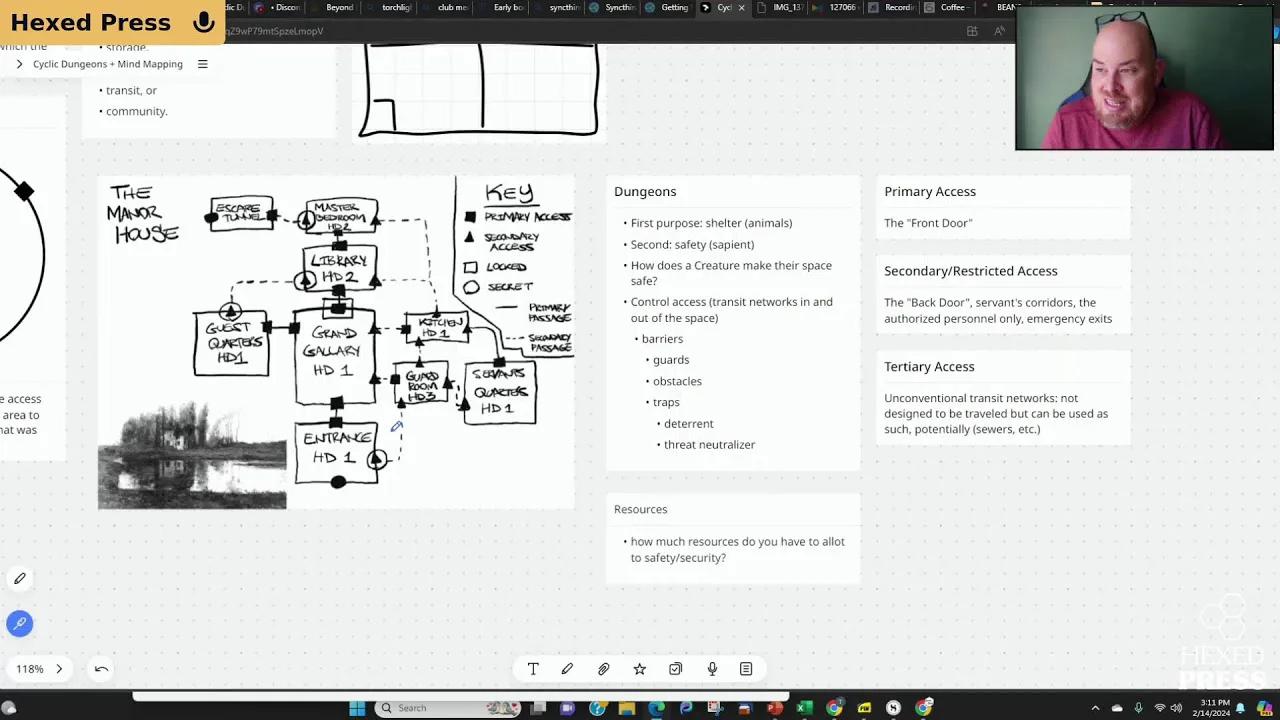The height and width of the screenshot is (720, 1280).
Task: Select the star tool in the toolbar
Action: [639, 668]
